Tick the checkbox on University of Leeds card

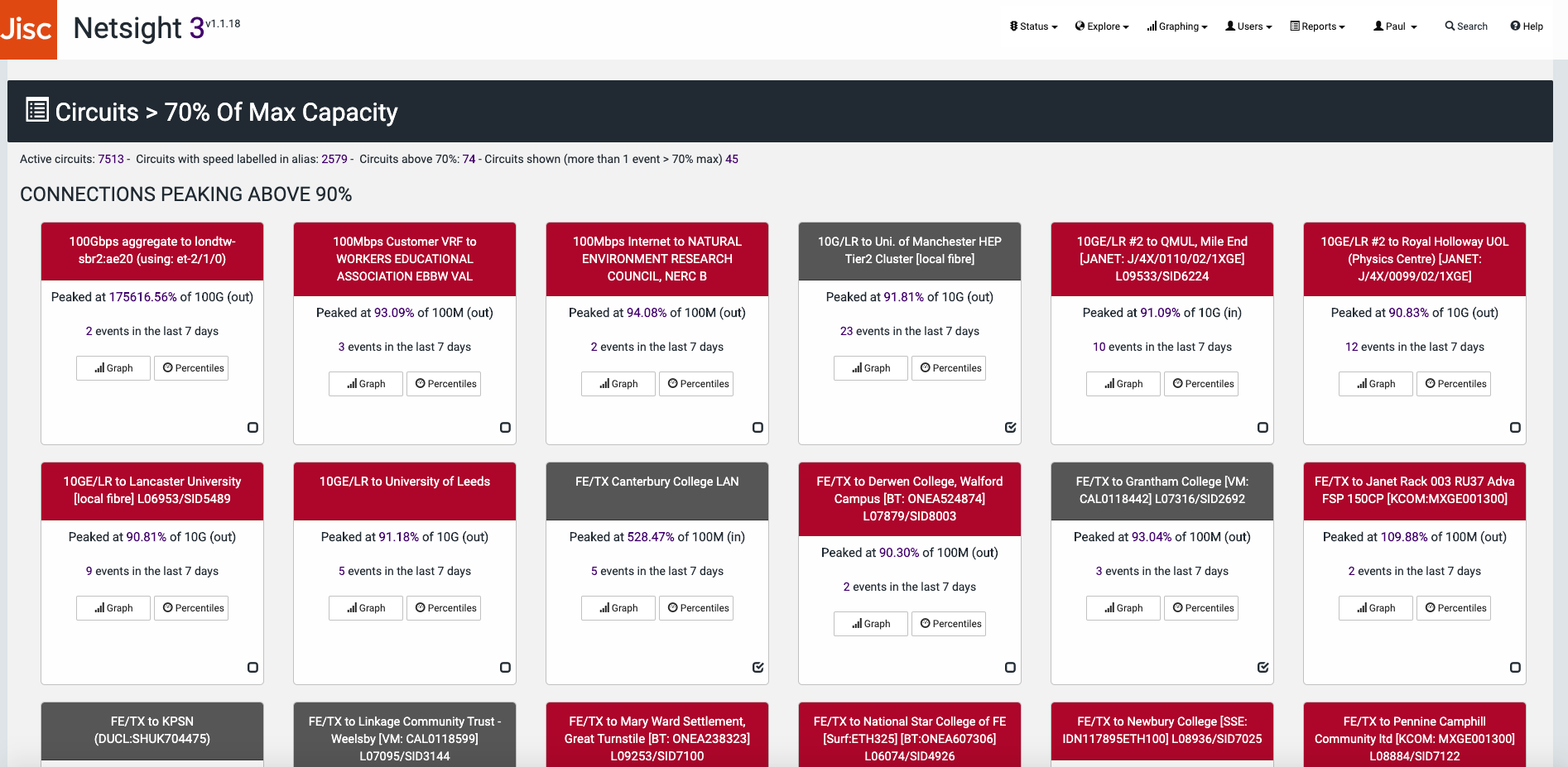(505, 668)
